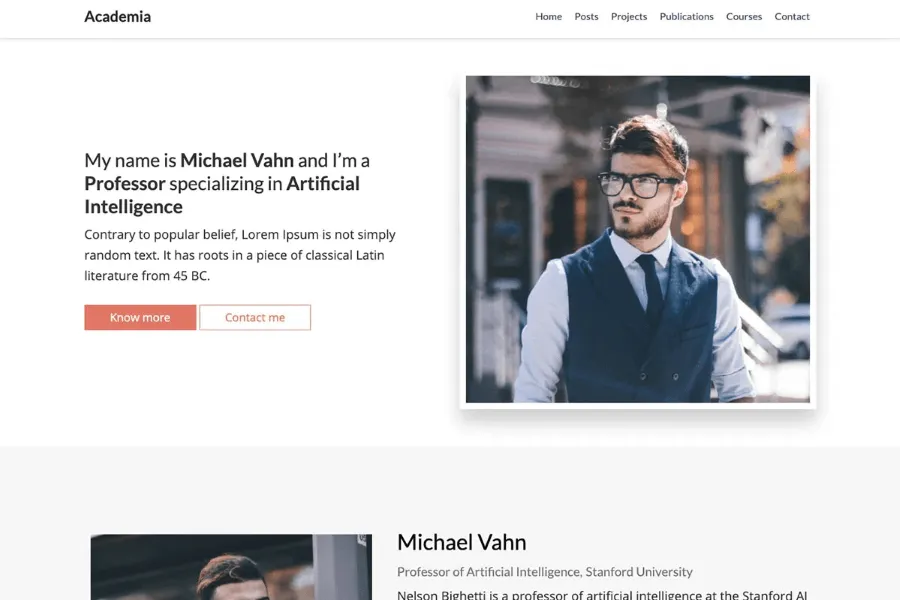Viewport: 900px width, 600px height.
Task: Select Publications in the top navigation
Action: pyautogui.click(x=686, y=17)
